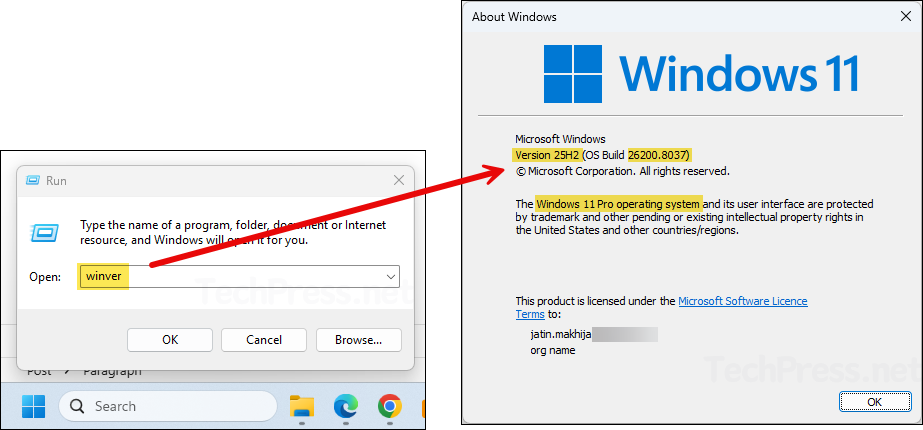
Task: Click the 'Paragraph' breadcrumb behind Run dialog
Action: 112,371
